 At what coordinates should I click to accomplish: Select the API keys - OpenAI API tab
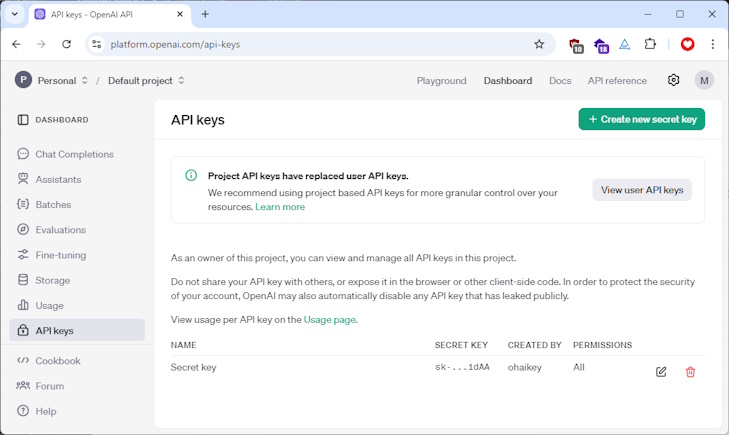pyautogui.click(x=110, y=14)
